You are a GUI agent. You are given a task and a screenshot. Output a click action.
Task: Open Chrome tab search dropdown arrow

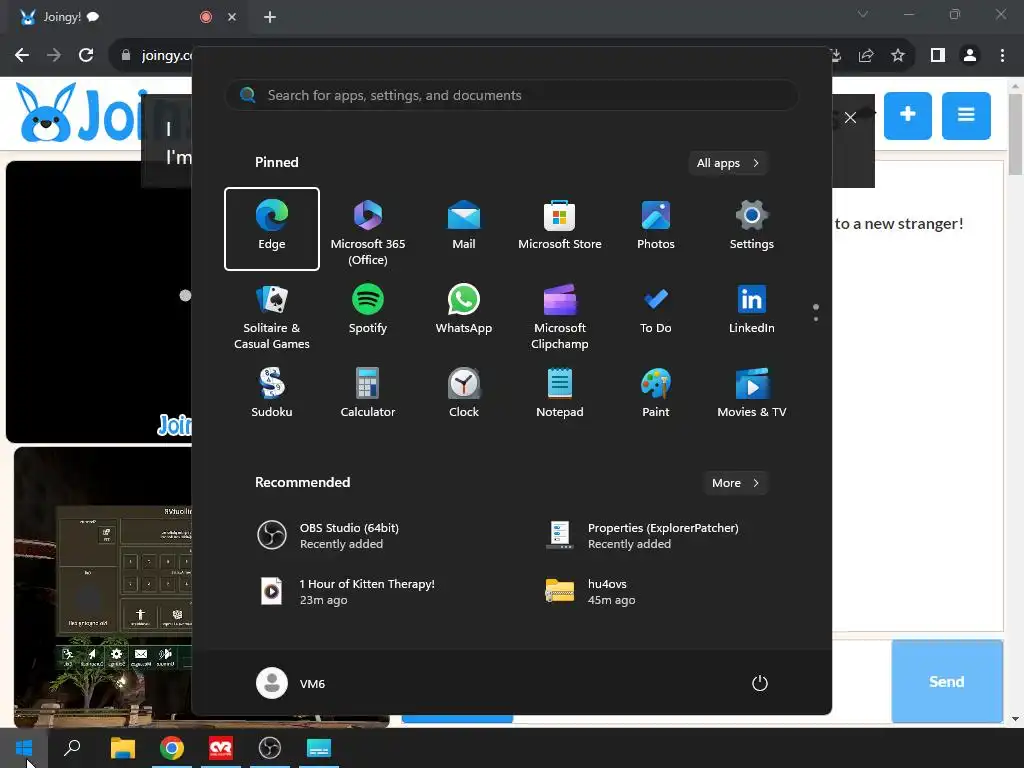pyautogui.click(x=863, y=14)
